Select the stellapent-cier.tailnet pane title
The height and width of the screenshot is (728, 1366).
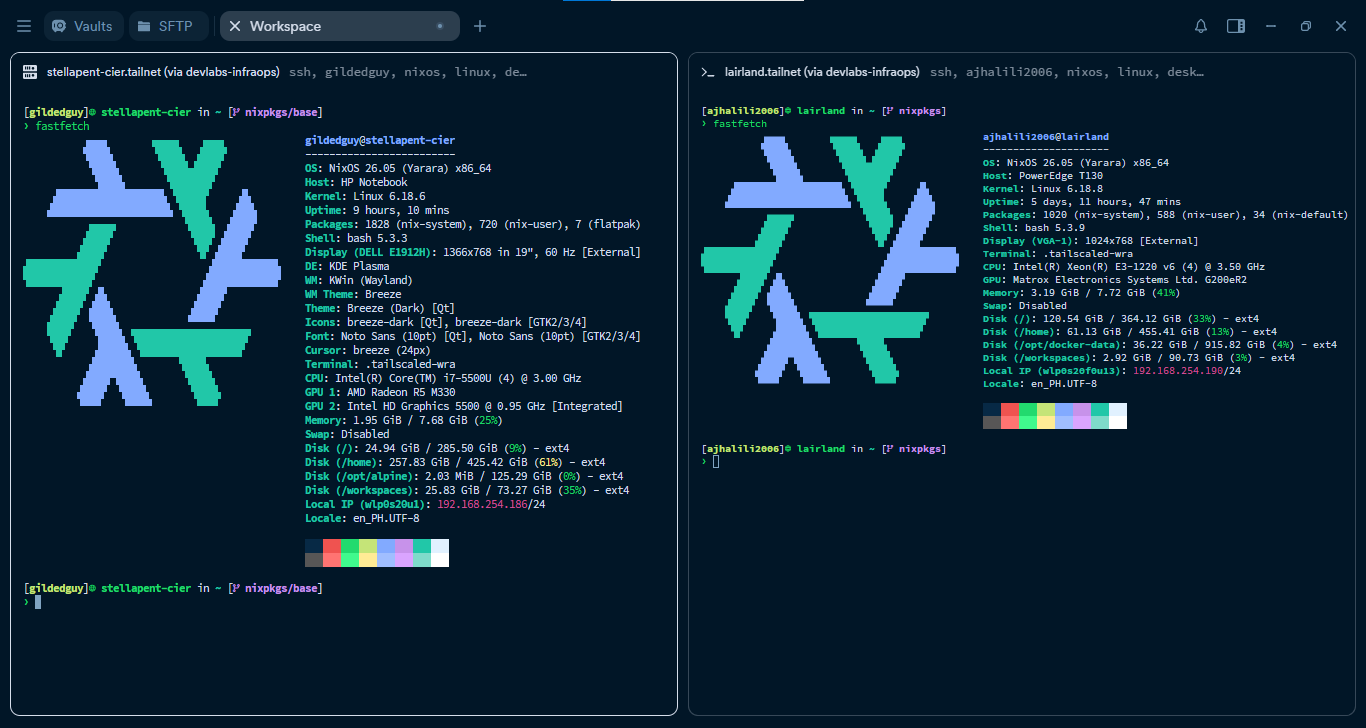163,72
